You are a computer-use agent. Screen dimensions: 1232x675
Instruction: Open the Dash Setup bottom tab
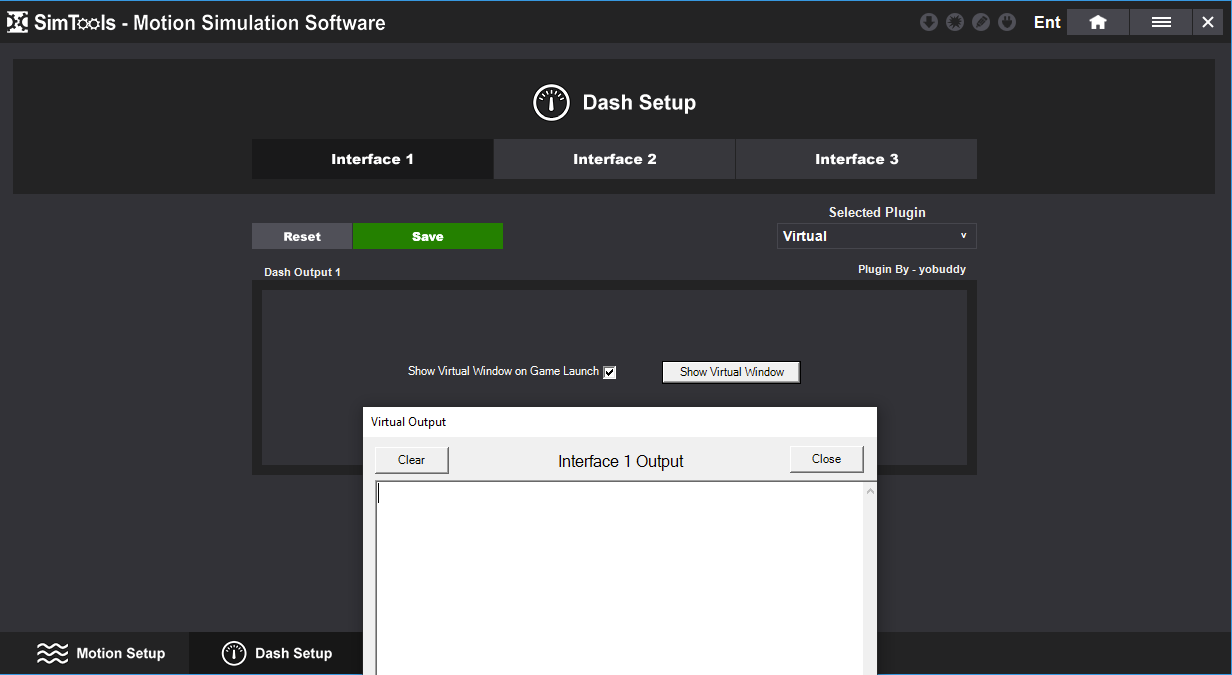click(277, 653)
